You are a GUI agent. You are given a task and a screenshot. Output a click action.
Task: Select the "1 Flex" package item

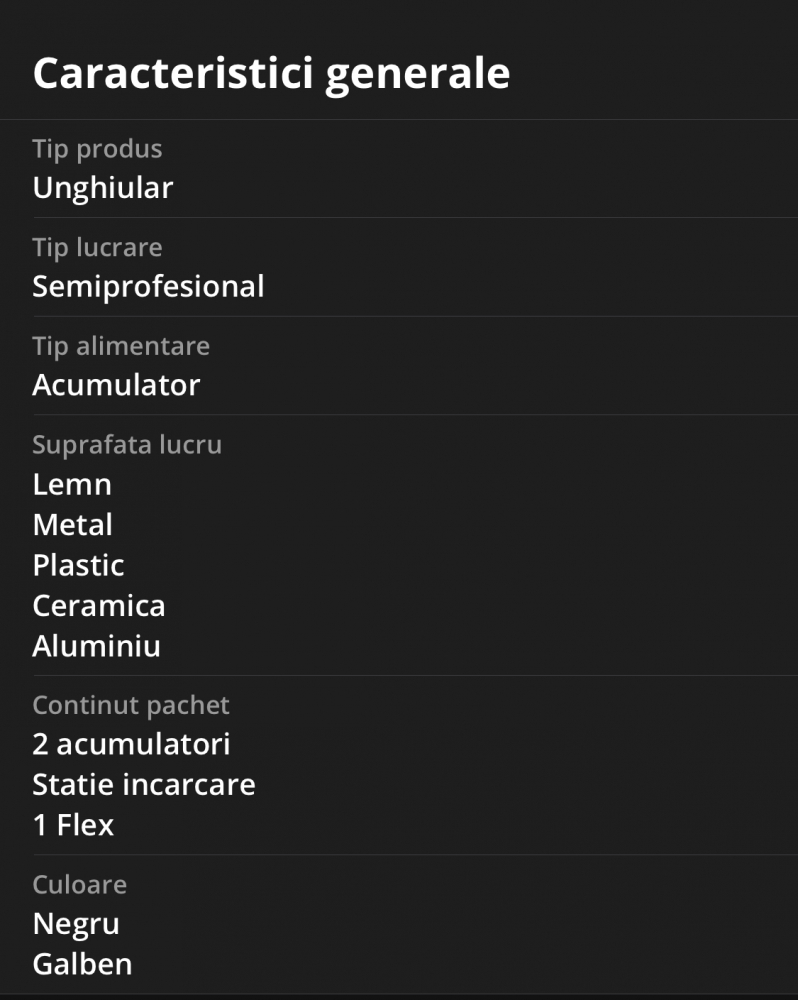tap(73, 825)
